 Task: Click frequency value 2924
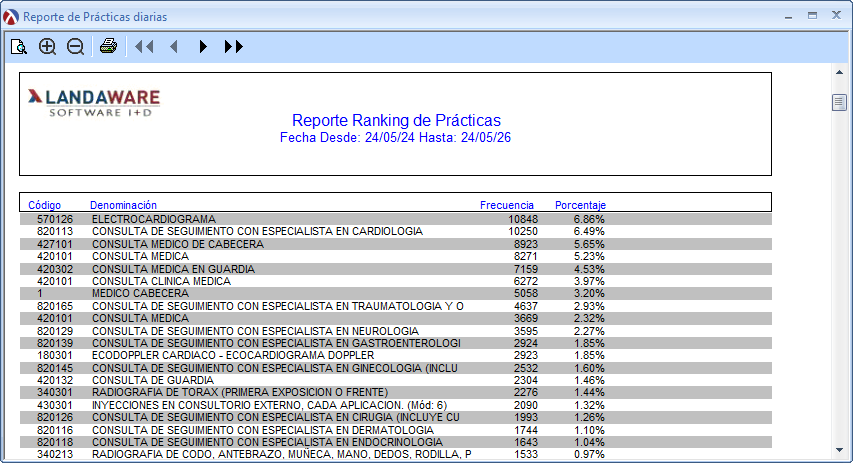tap(526, 343)
